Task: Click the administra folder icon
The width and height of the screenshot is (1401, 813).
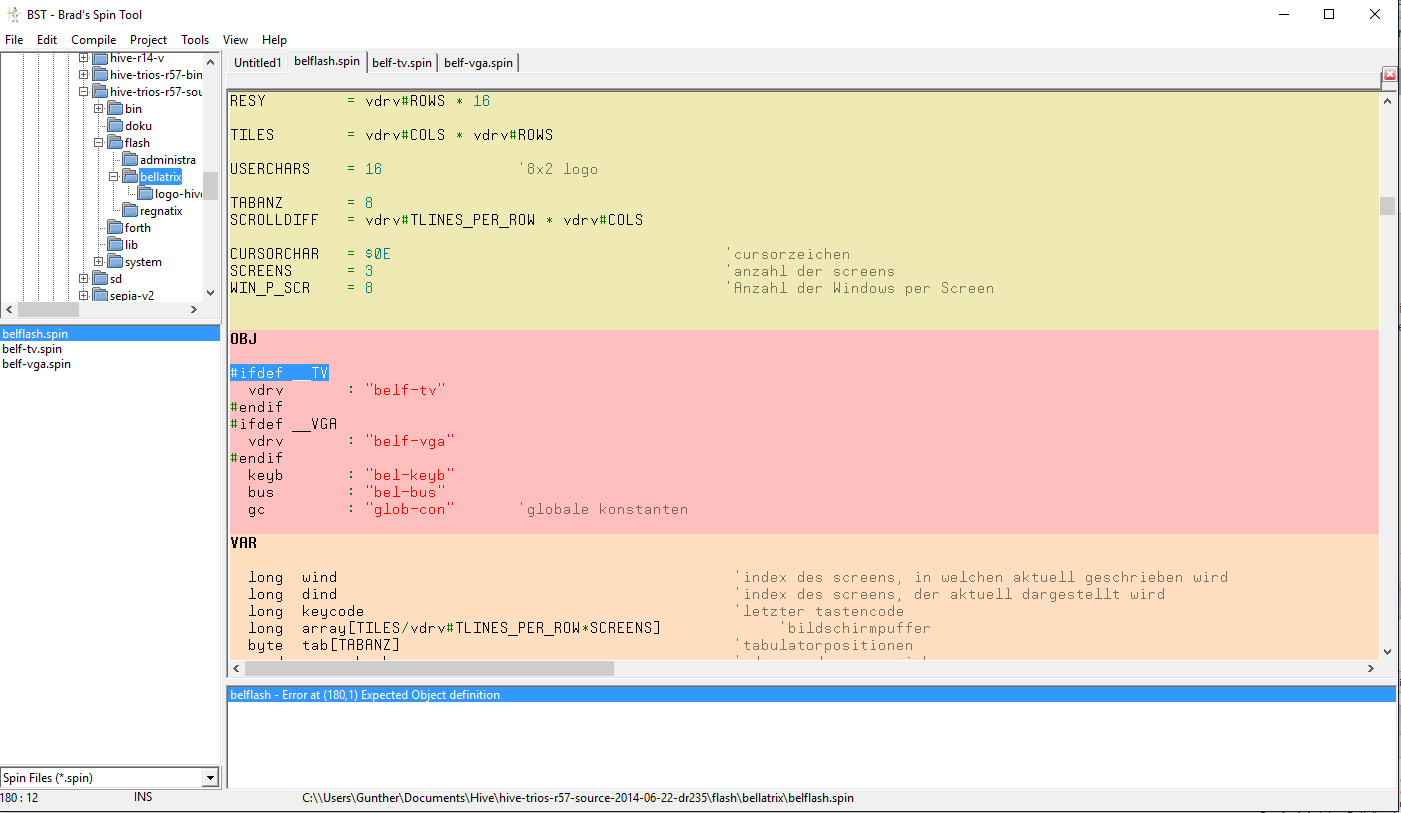Action: click(130, 160)
